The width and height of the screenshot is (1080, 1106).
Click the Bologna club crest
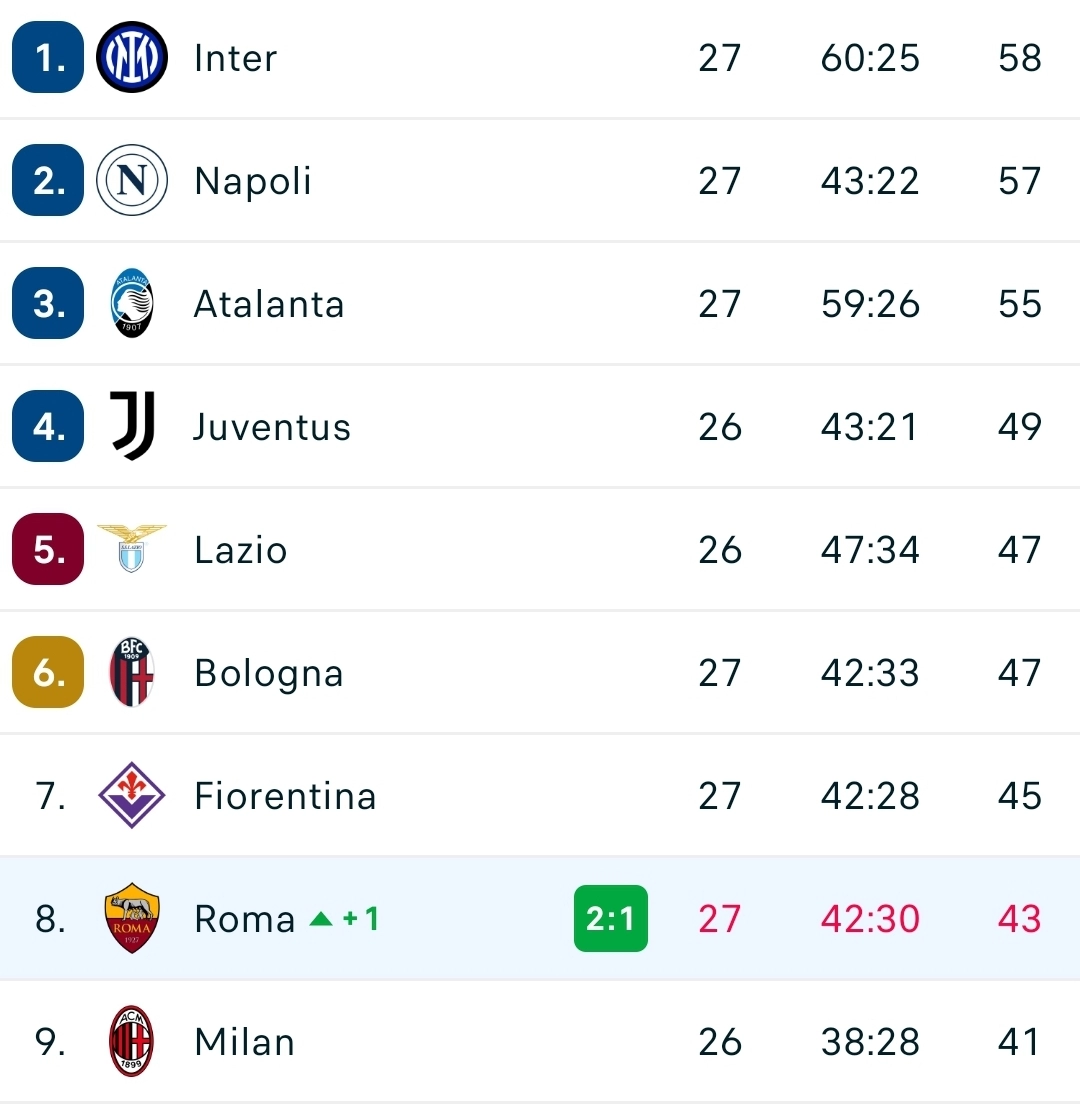coord(131,672)
